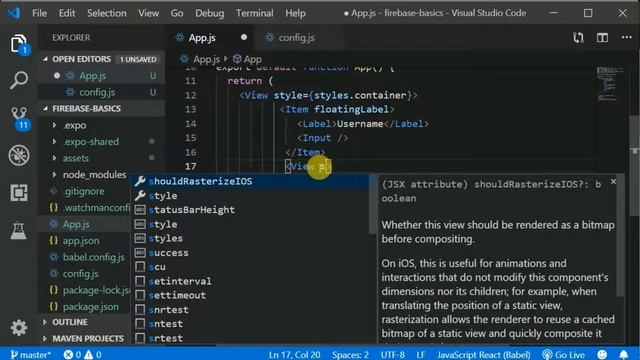This screenshot has height=360, width=640.
Task: Open the Help menu
Action: (296, 13)
